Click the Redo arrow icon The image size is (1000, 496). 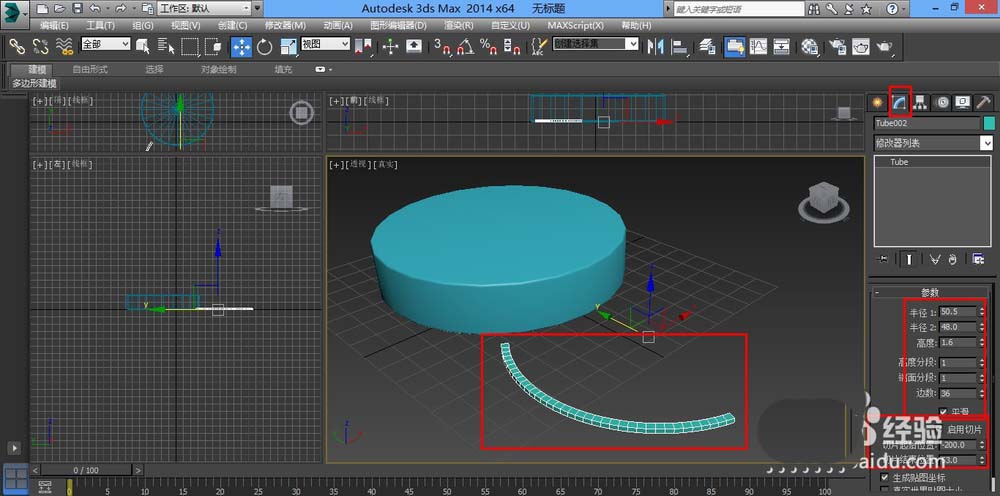coord(121,9)
